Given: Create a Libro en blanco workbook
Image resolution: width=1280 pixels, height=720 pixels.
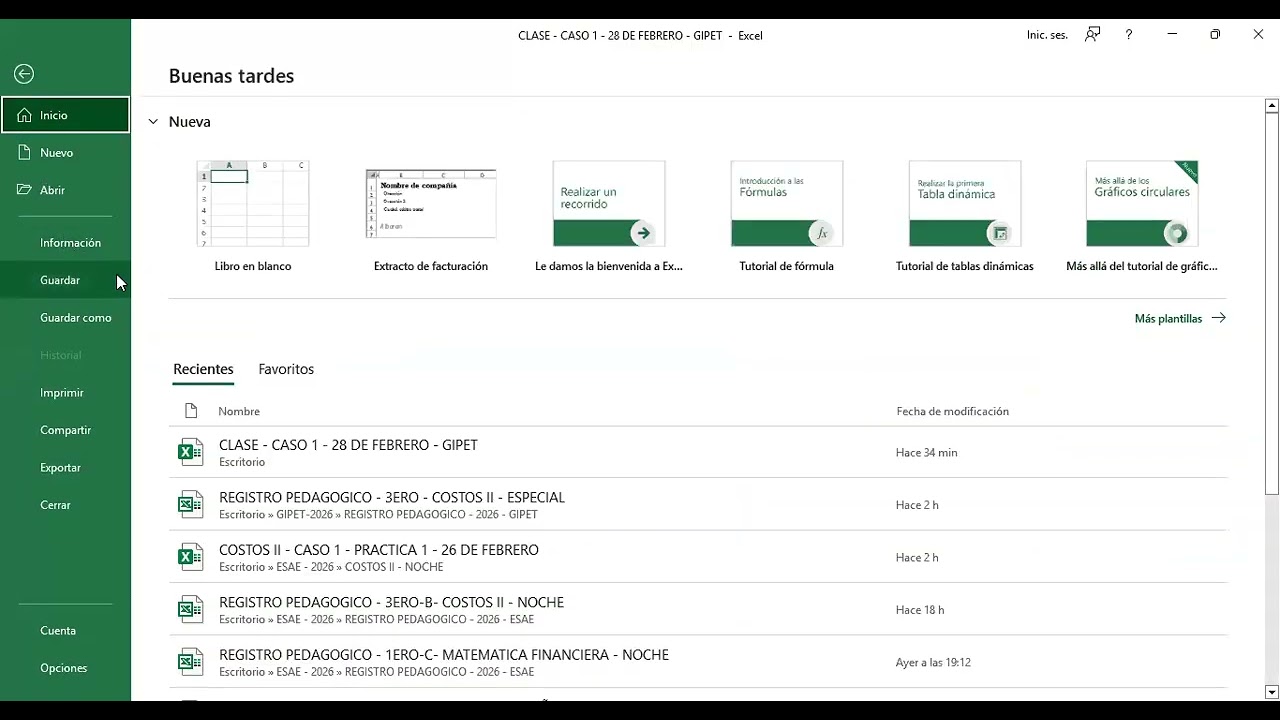Looking at the screenshot, I should pos(253,216).
